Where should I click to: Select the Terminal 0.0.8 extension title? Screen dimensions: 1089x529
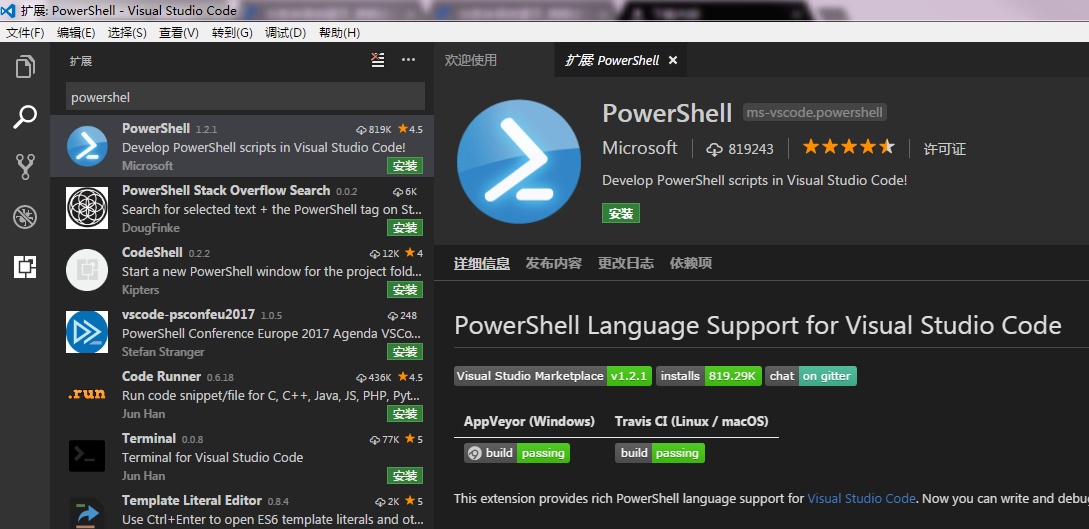tap(149, 438)
